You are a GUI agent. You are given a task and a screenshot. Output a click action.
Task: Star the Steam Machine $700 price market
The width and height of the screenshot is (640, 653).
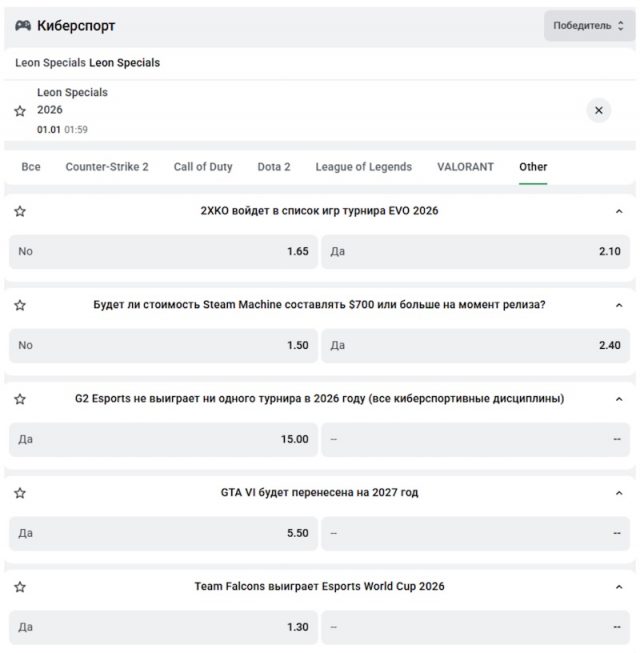20,305
